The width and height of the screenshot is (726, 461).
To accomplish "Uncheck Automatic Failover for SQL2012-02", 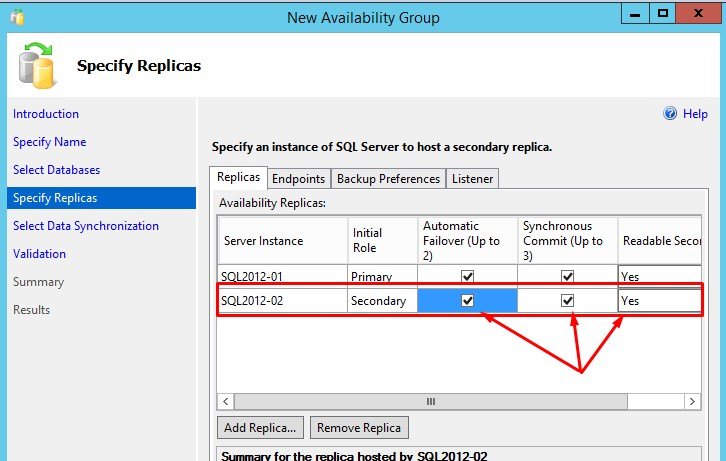I will tap(467, 300).
